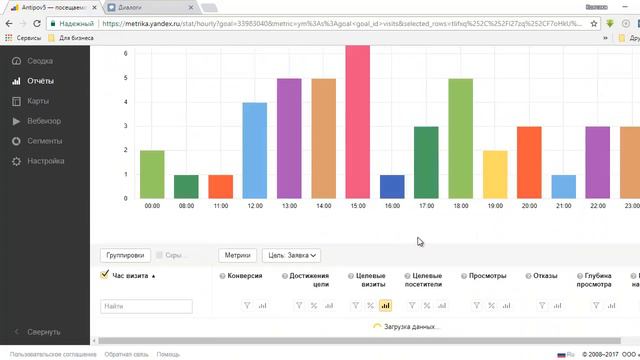Open the Настройка gear icon
Viewport: 640px width, 360px height.
[16, 161]
